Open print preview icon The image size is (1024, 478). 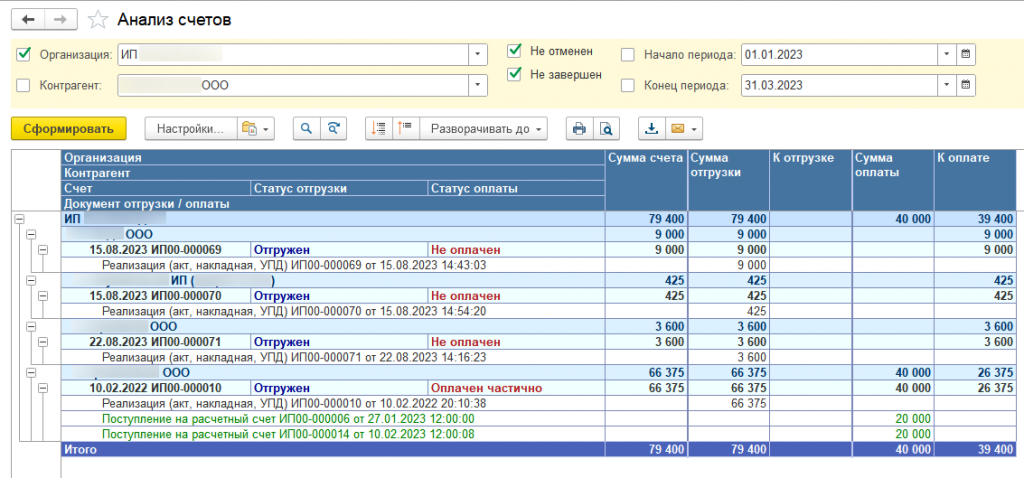click(607, 129)
